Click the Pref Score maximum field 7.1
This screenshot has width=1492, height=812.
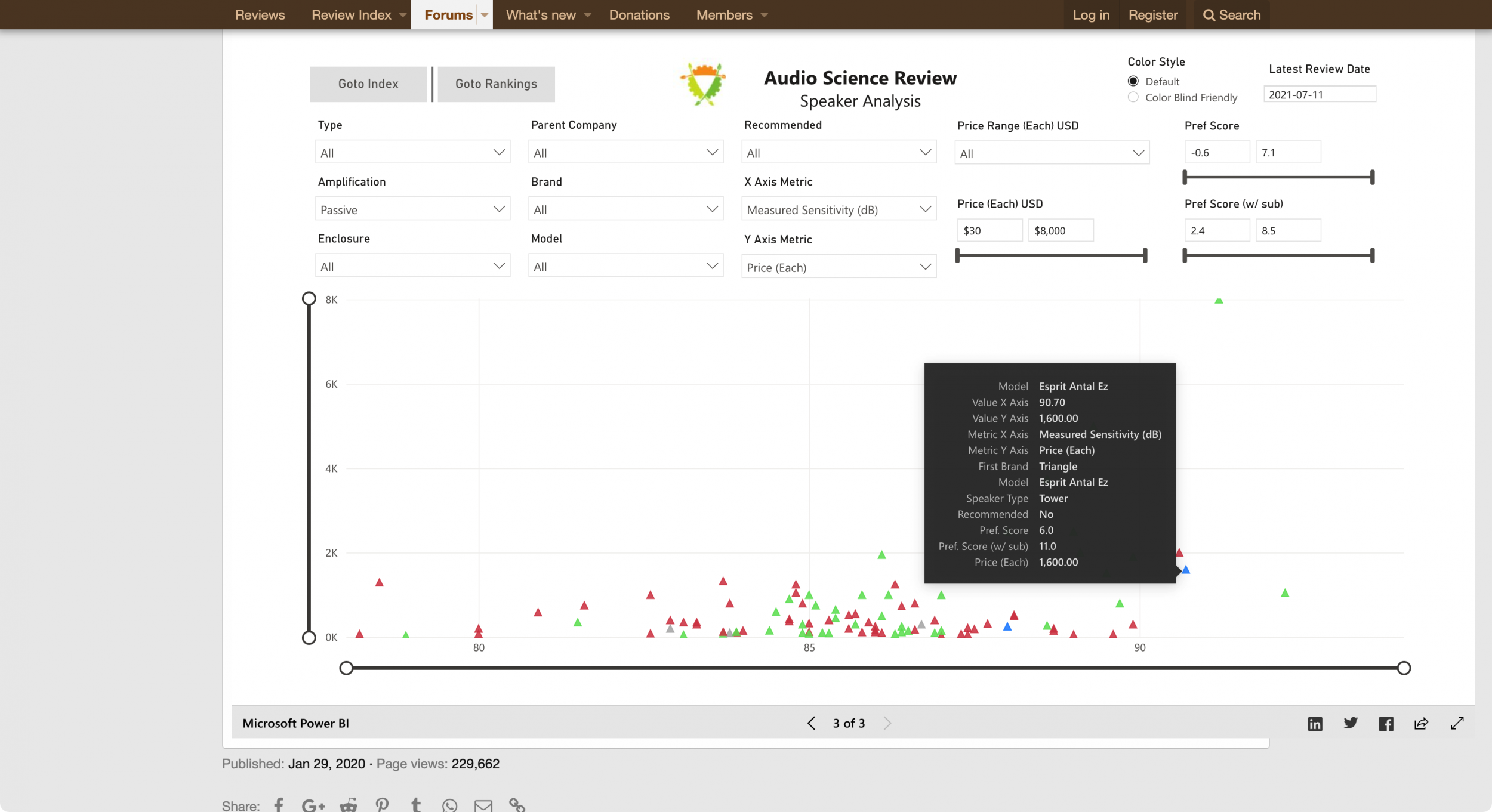click(1288, 152)
